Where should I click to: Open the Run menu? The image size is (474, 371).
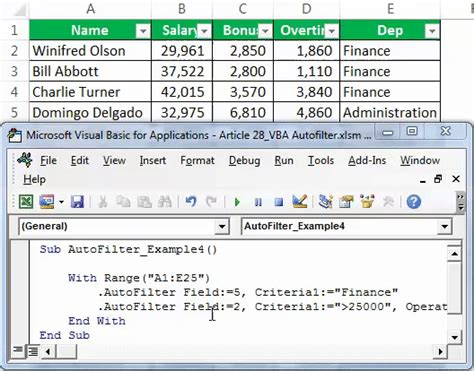tap(284, 161)
